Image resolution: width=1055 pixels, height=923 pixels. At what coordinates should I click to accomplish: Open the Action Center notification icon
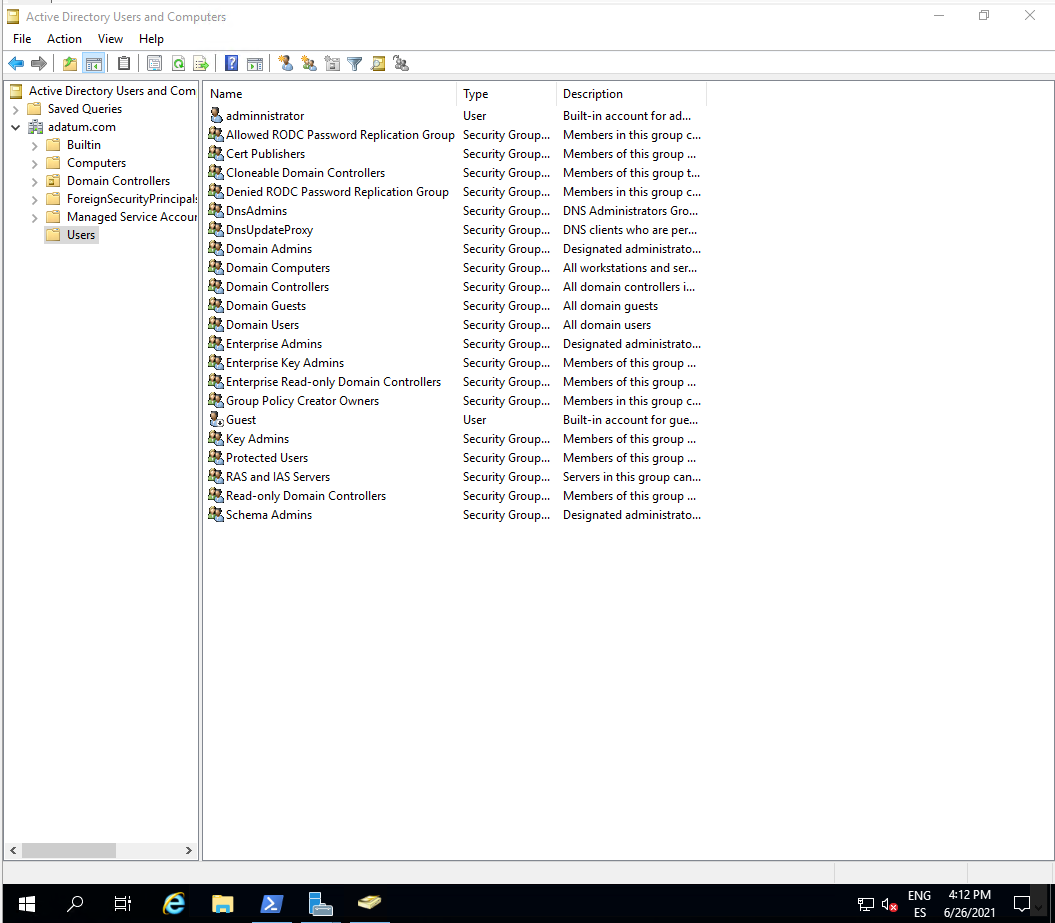coord(1021,903)
